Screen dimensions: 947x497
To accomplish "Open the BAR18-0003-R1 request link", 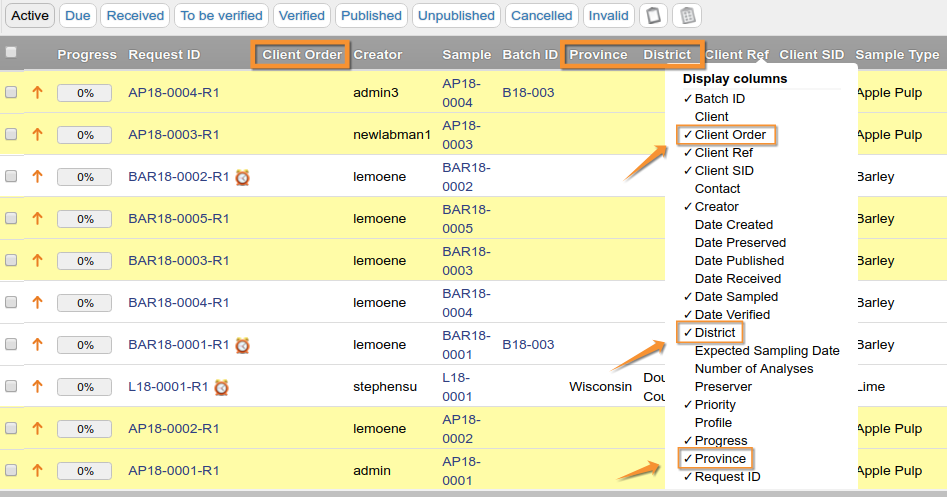I will (x=178, y=261).
